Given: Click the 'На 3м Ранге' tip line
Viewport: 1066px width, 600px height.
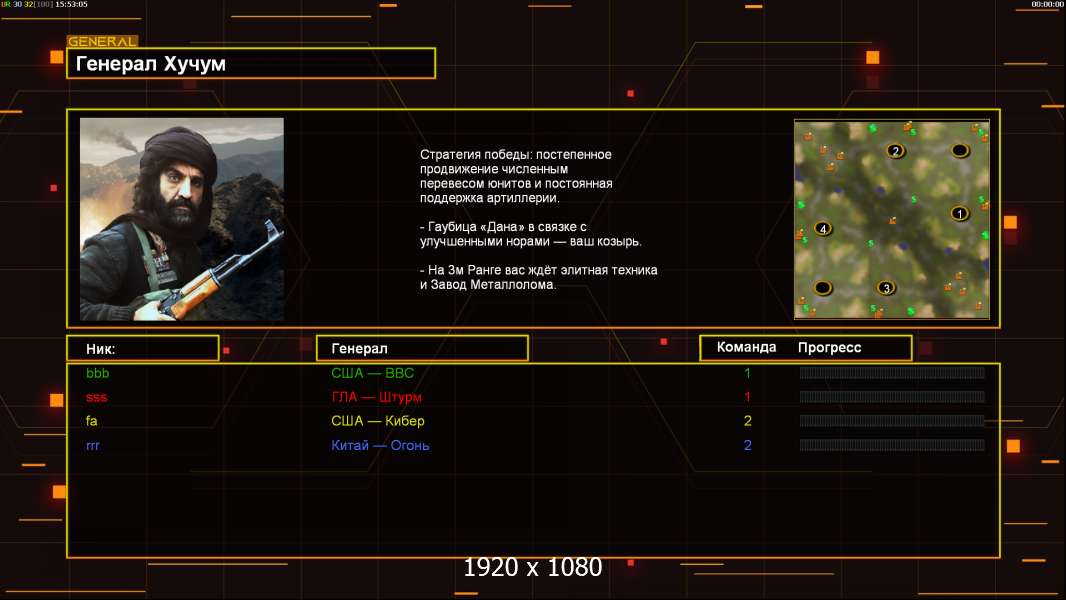Looking at the screenshot, I should (538, 277).
